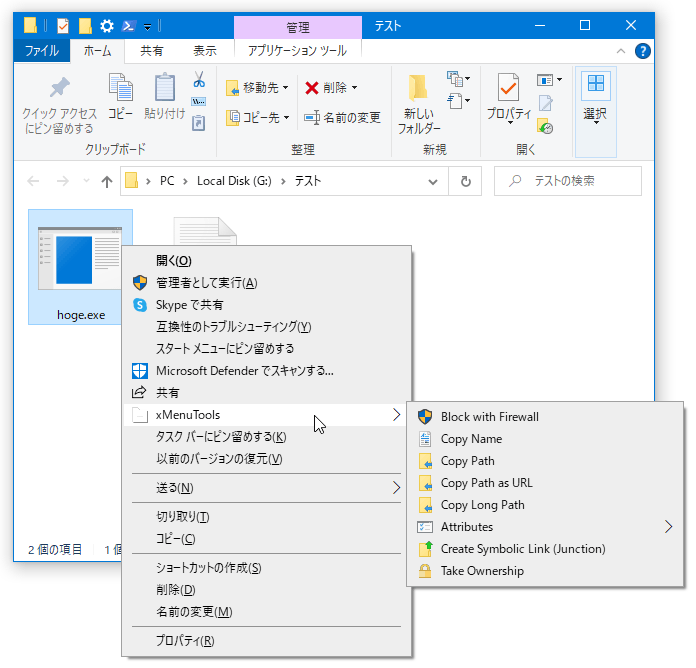Select 互換性のトラブルシューティング(Y)
Image resolution: width=696 pixels, height=668 pixels.
[x=266, y=327]
